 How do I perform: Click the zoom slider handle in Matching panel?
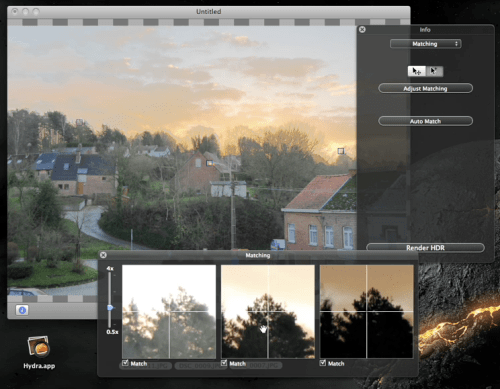click(110, 307)
